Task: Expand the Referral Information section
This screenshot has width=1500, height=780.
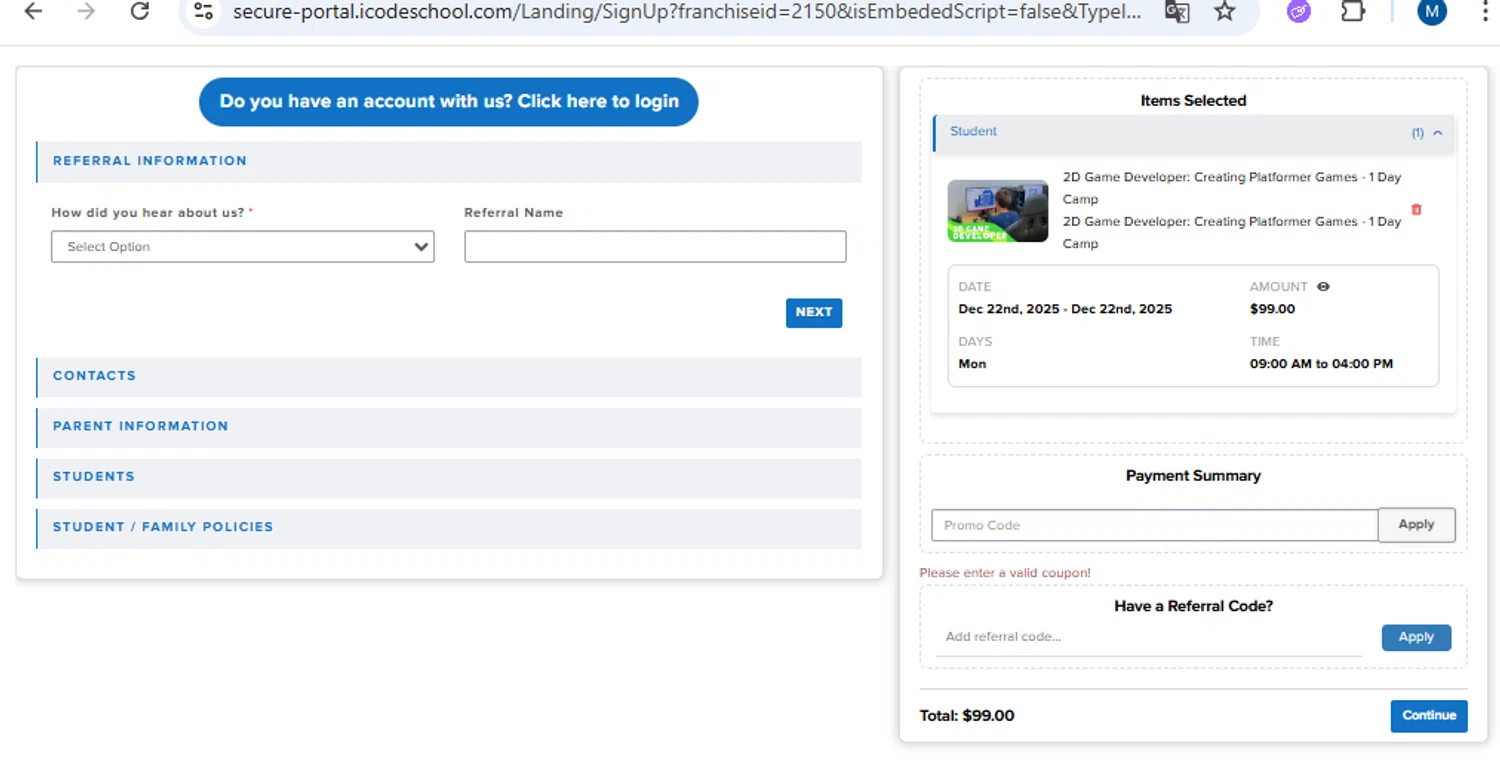Action: pos(449,161)
